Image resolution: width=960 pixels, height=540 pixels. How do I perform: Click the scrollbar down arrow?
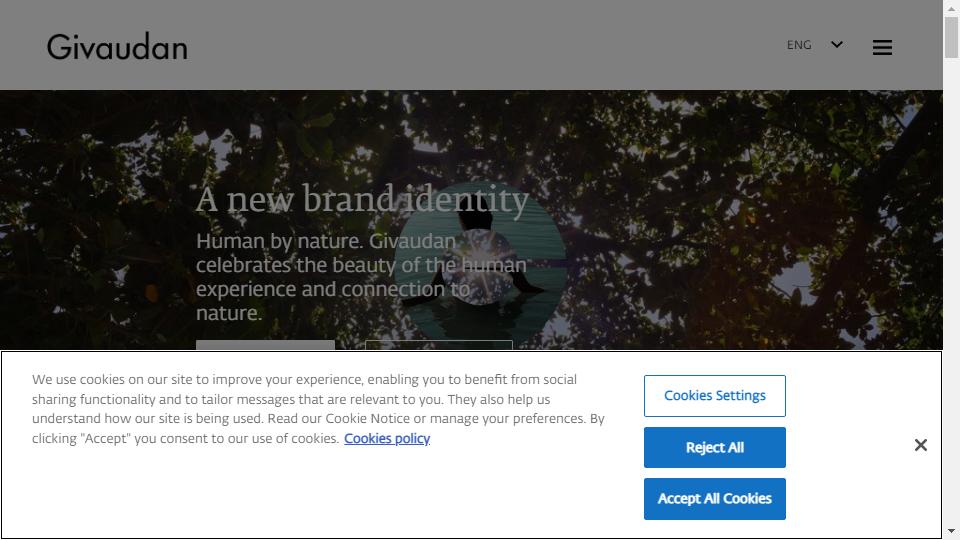pyautogui.click(x=951, y=531)
